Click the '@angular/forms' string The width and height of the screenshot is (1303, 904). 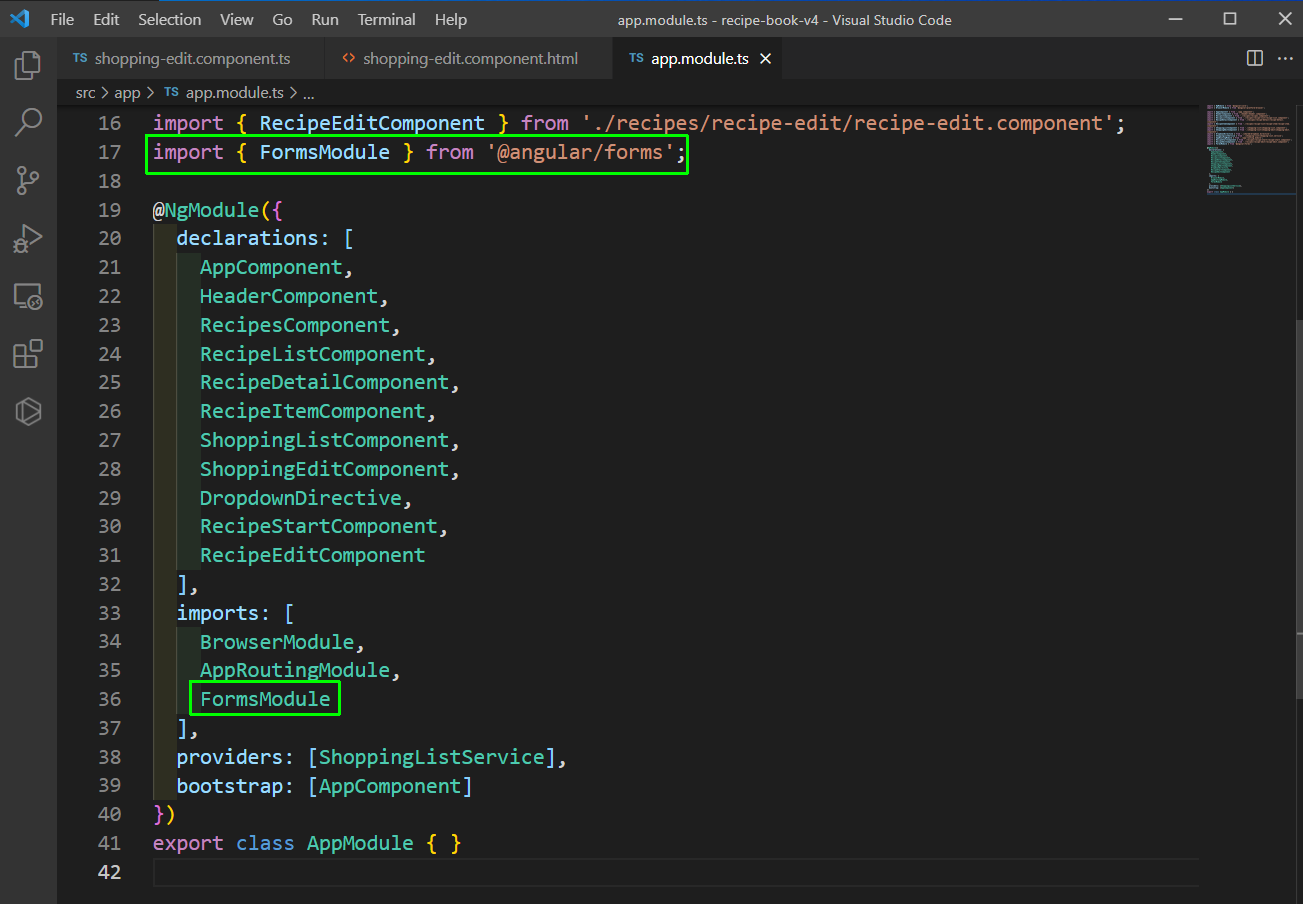(x=580, y=152)
